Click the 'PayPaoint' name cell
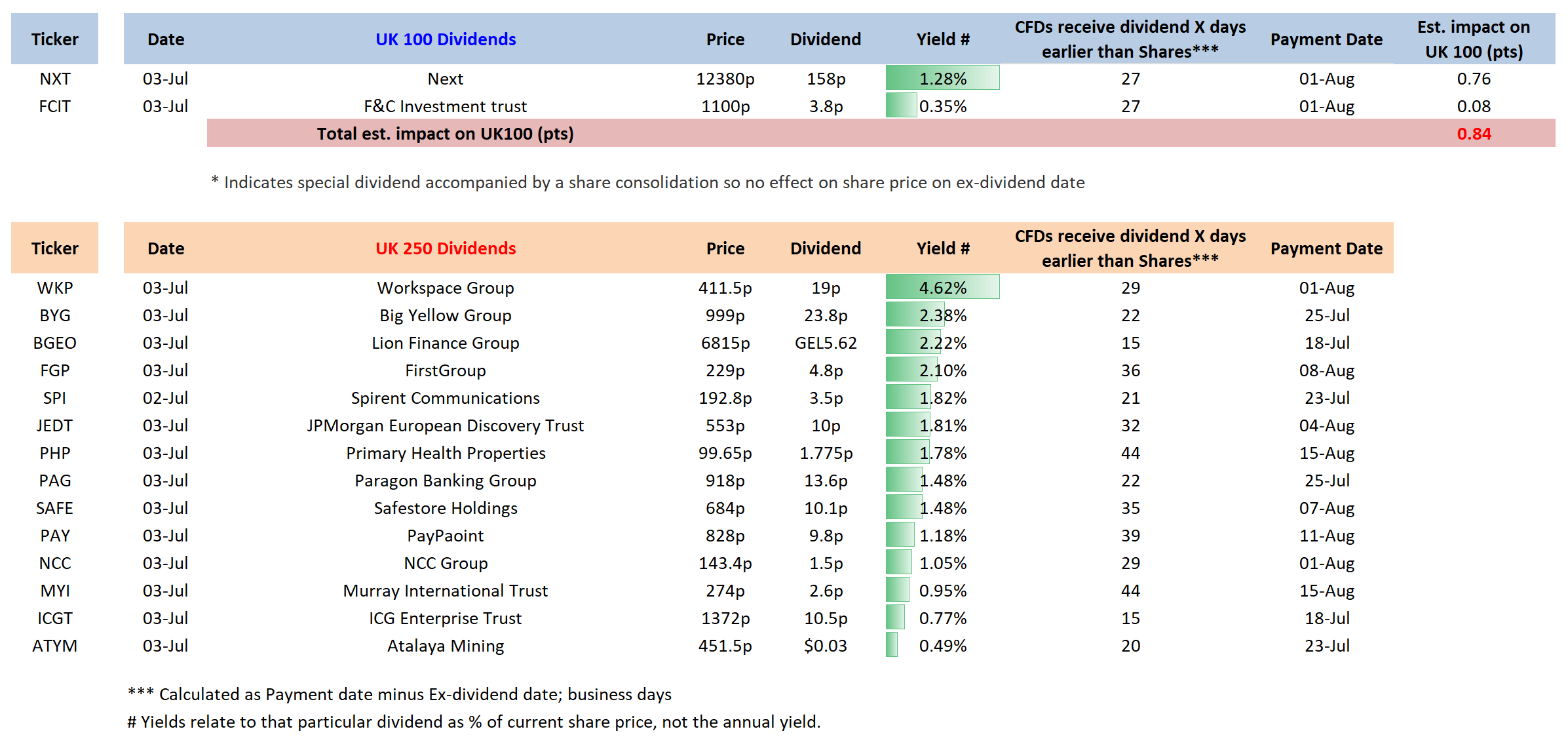The image size is (1568, 746). click(446, 536)
